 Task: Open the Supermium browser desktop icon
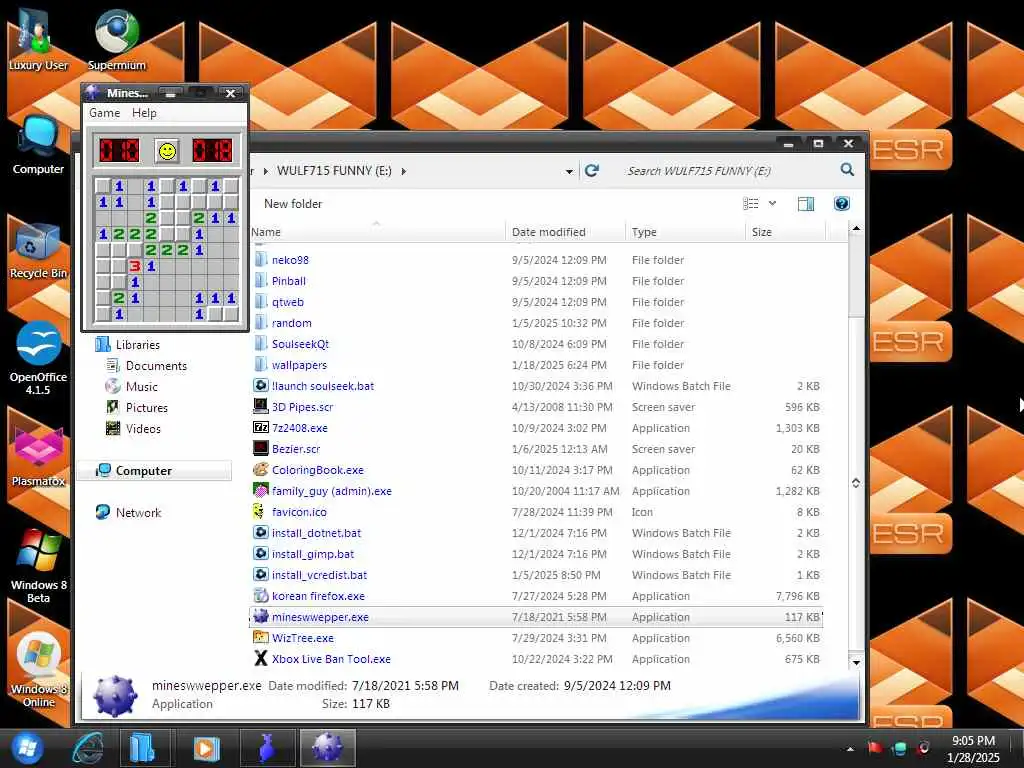pos(116,40)
